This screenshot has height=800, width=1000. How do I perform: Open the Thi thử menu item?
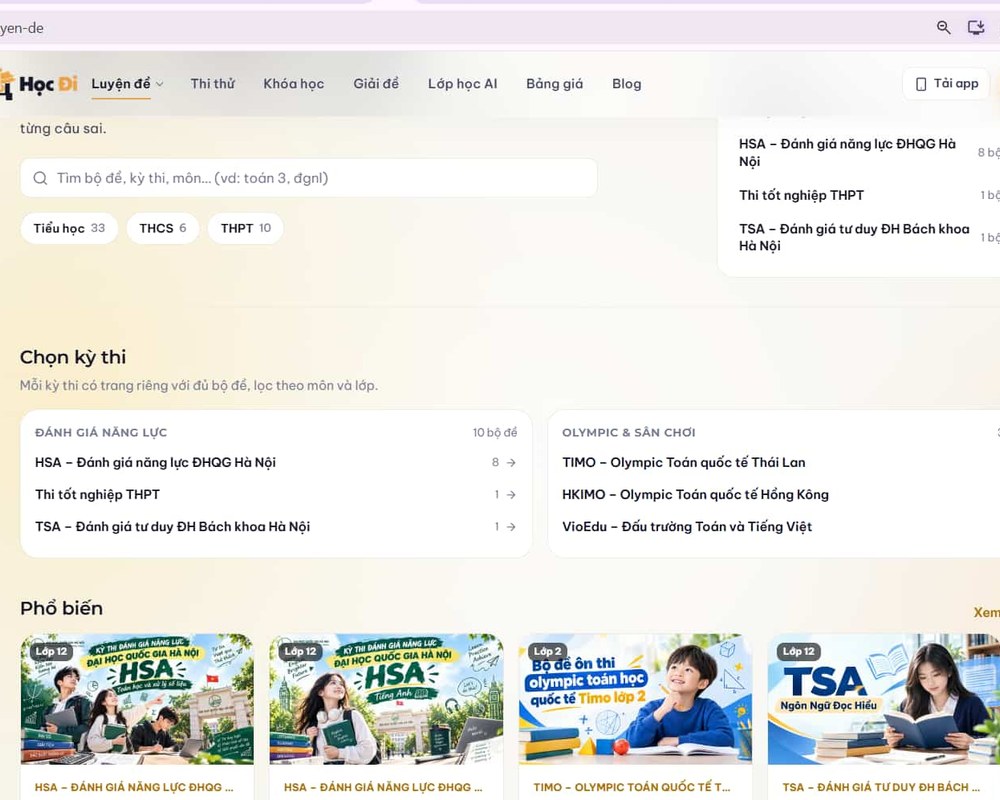pyautogui.click(x=212, y=84)
